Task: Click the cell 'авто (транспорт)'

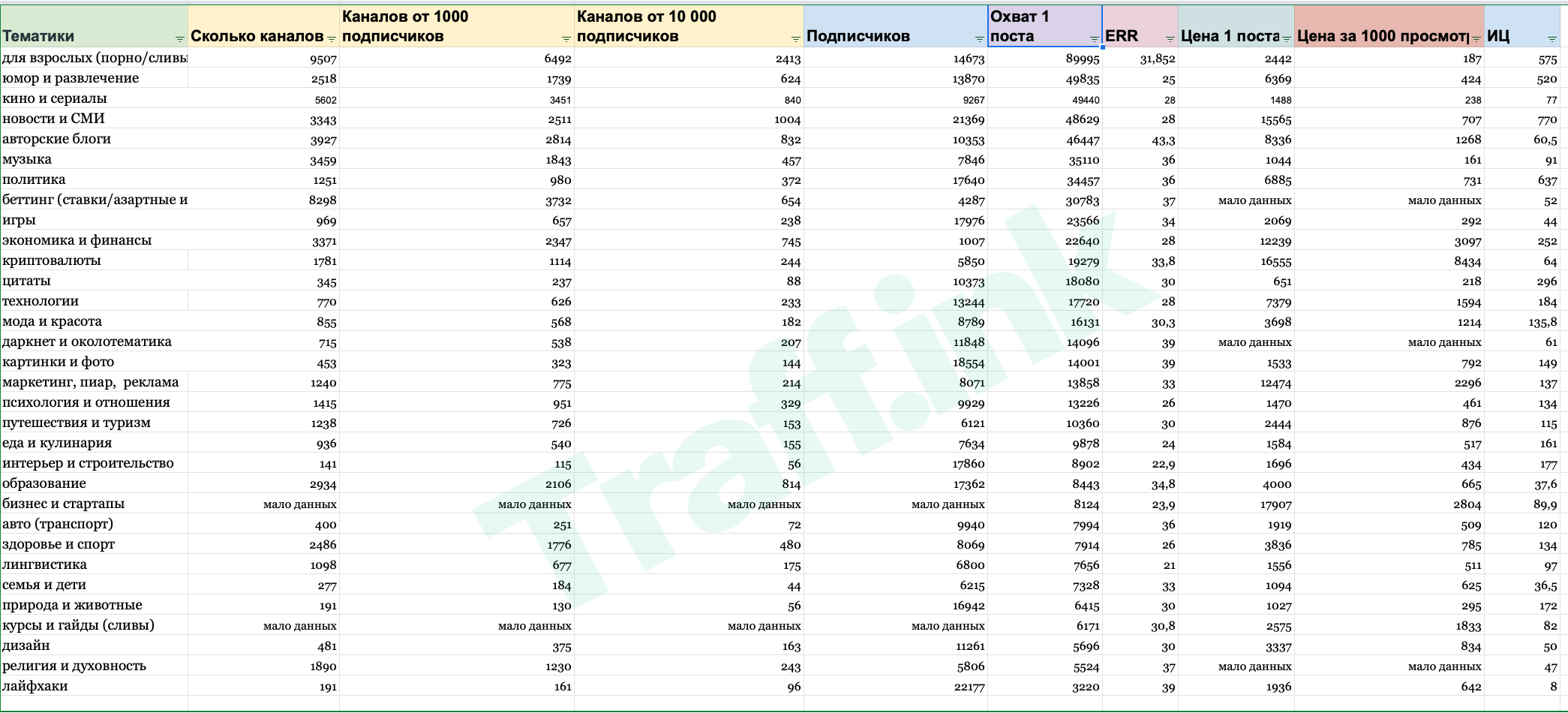Action: point(94,524)
